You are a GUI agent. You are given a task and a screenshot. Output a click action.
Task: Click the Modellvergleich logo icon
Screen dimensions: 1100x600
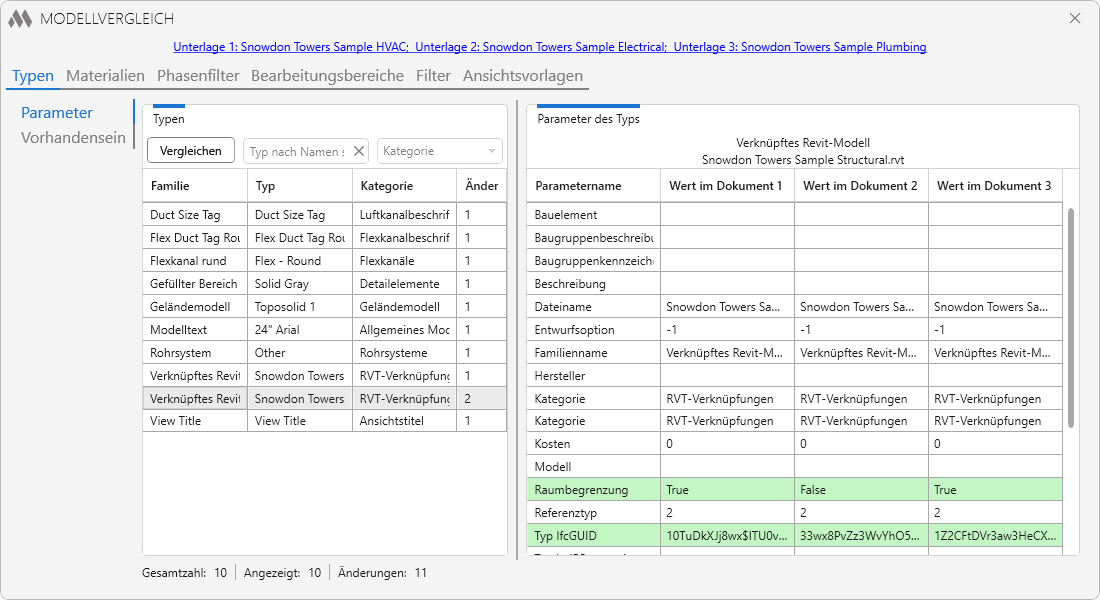point(20,19)
